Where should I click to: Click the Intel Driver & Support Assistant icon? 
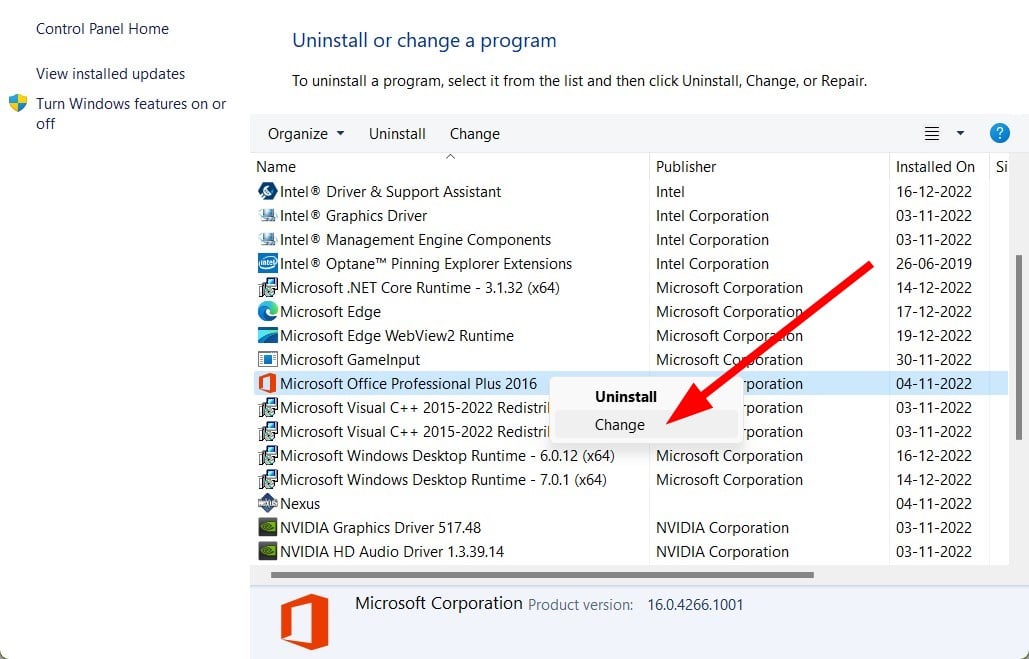pyautogui.click(x=267, y=192)
